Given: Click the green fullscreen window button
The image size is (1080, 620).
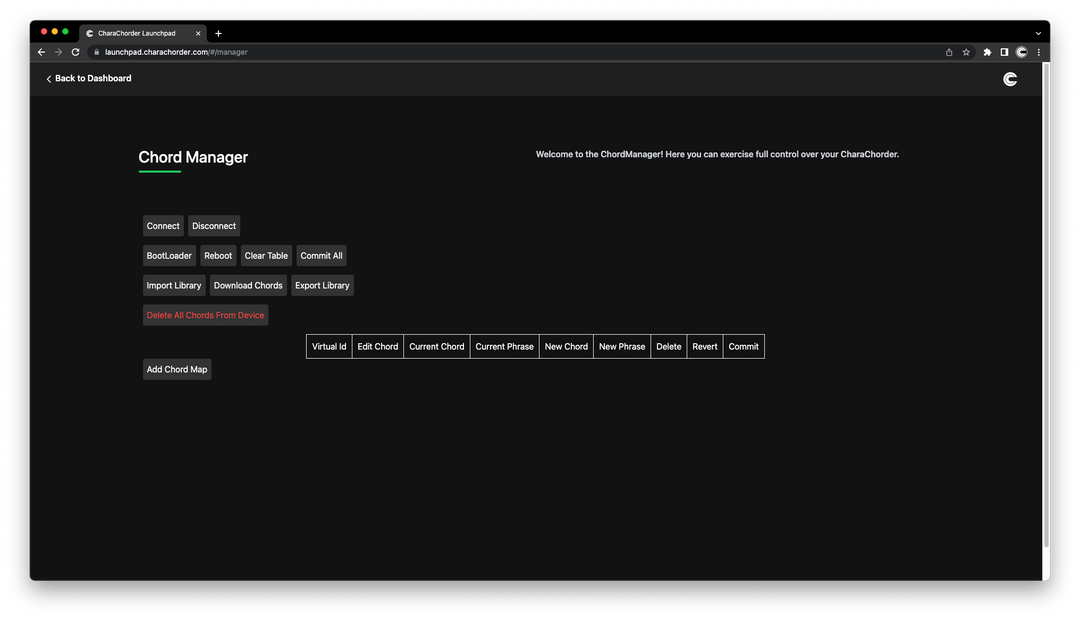Looking at the screenshot, I should (x=65, y=32).
